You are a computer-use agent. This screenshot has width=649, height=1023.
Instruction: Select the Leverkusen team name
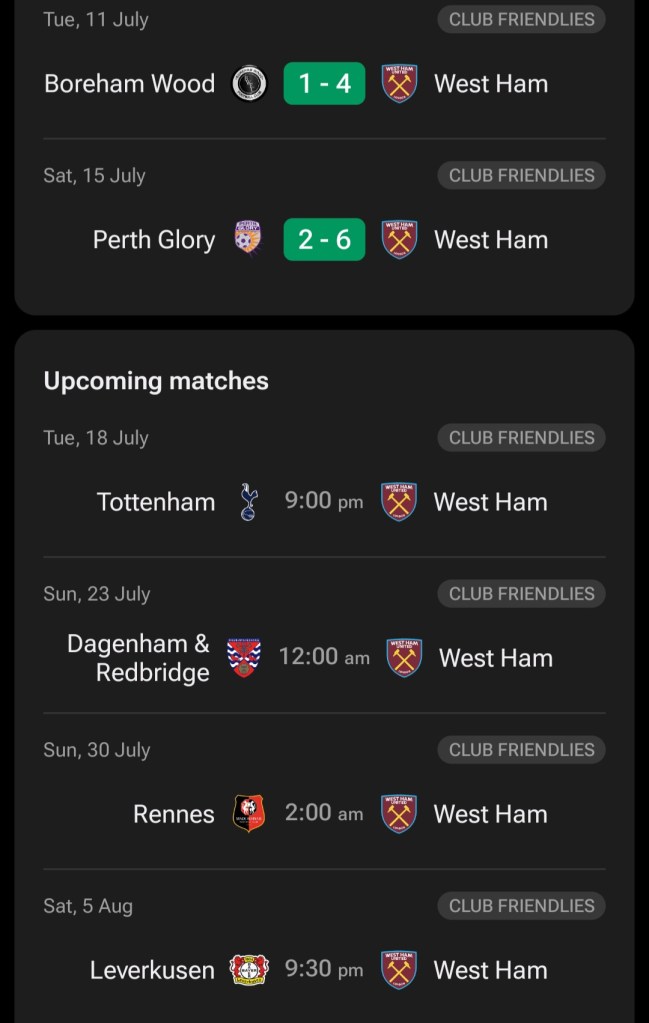(x=152, y=970)
